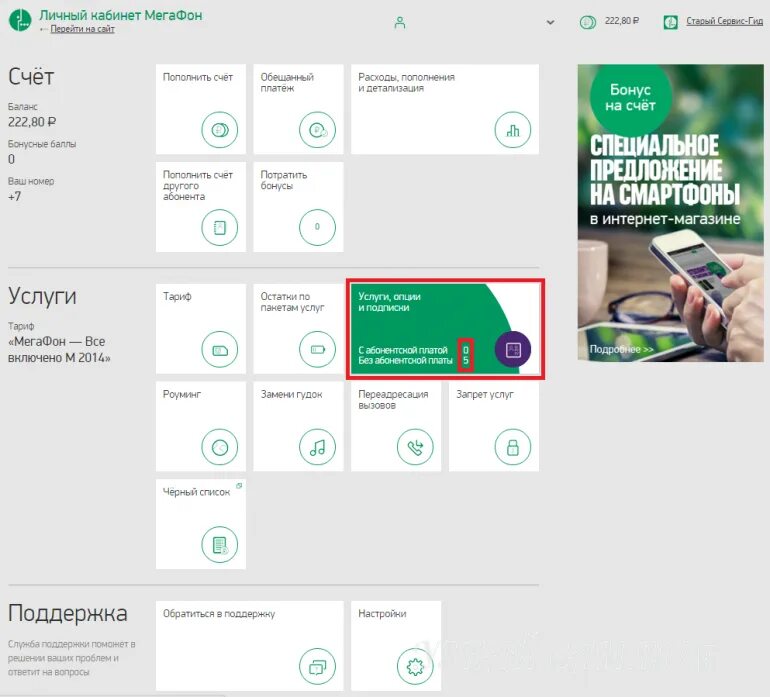Open the Обещанный платёж coin-clock icon
Image resolution: width=770 pixels, height=697 pixels.
(x=317, y=130)
